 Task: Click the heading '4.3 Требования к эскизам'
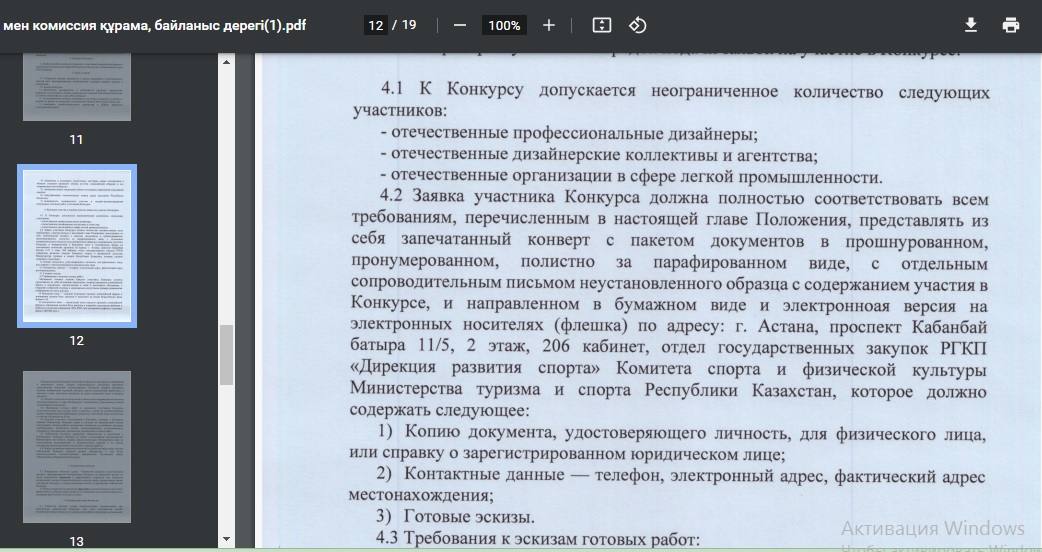537,540
